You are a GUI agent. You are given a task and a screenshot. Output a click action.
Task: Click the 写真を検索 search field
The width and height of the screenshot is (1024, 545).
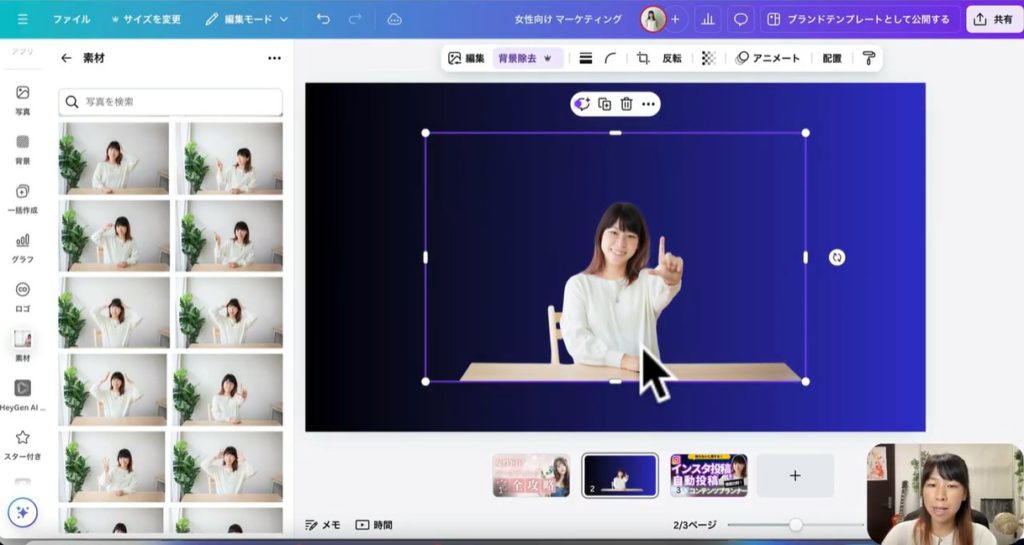(x=170, y=102)
